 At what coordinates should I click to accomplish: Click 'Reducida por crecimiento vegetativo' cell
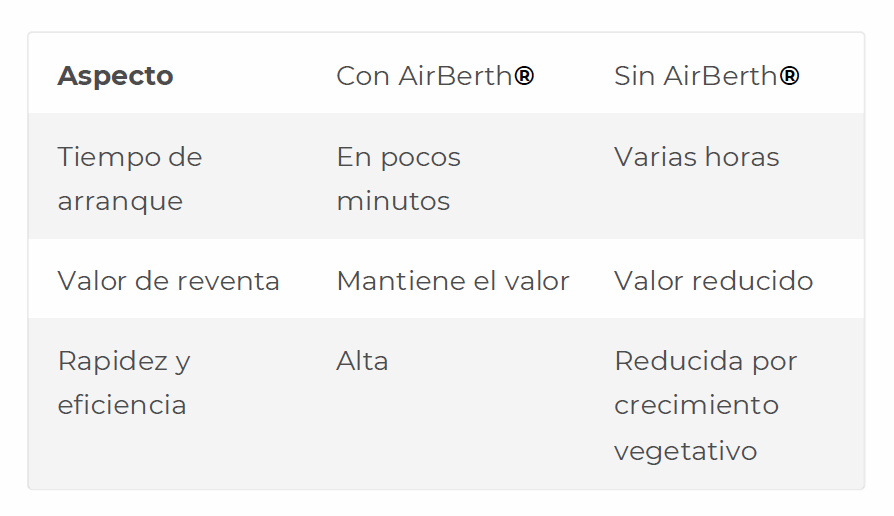[x=705, y=405]
